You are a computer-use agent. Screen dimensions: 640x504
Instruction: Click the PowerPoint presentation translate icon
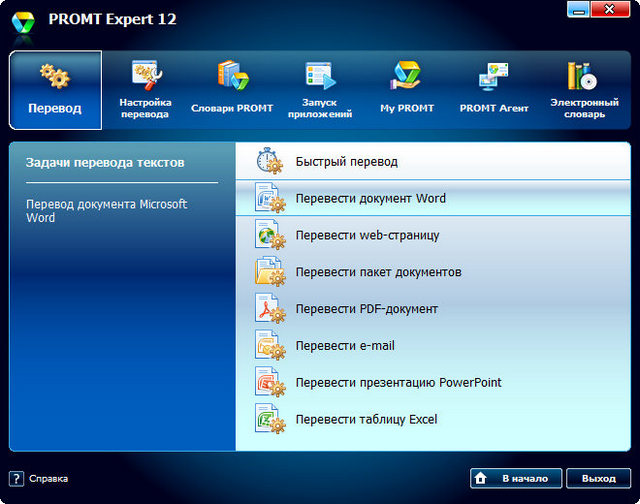[x=269, y=383]
